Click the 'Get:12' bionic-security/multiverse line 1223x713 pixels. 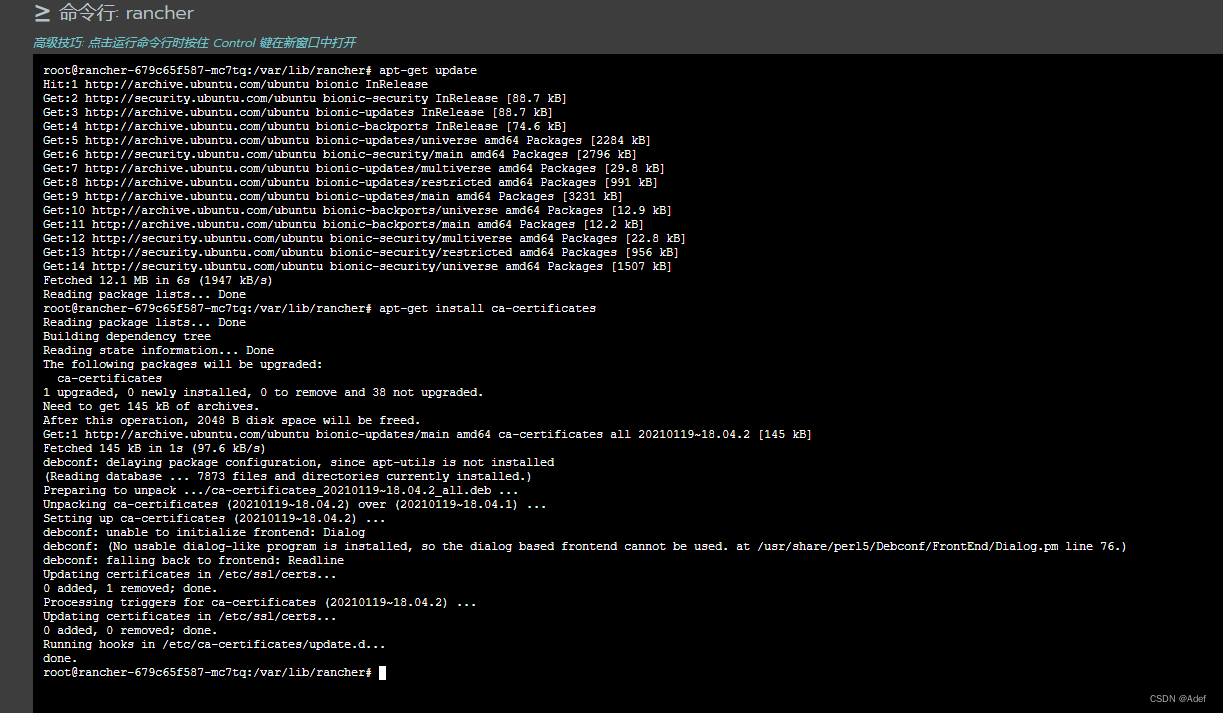click(364, 238)
